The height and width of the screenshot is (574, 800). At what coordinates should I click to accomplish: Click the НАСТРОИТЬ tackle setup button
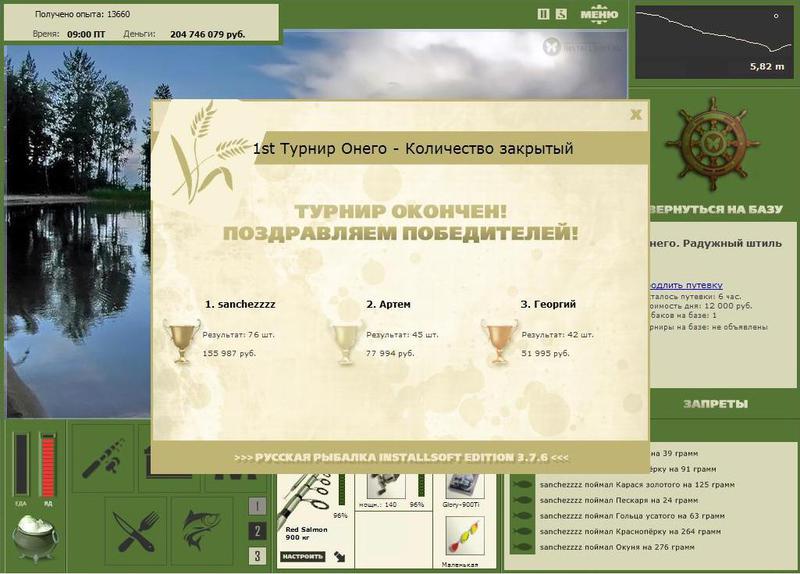(303, 556)
